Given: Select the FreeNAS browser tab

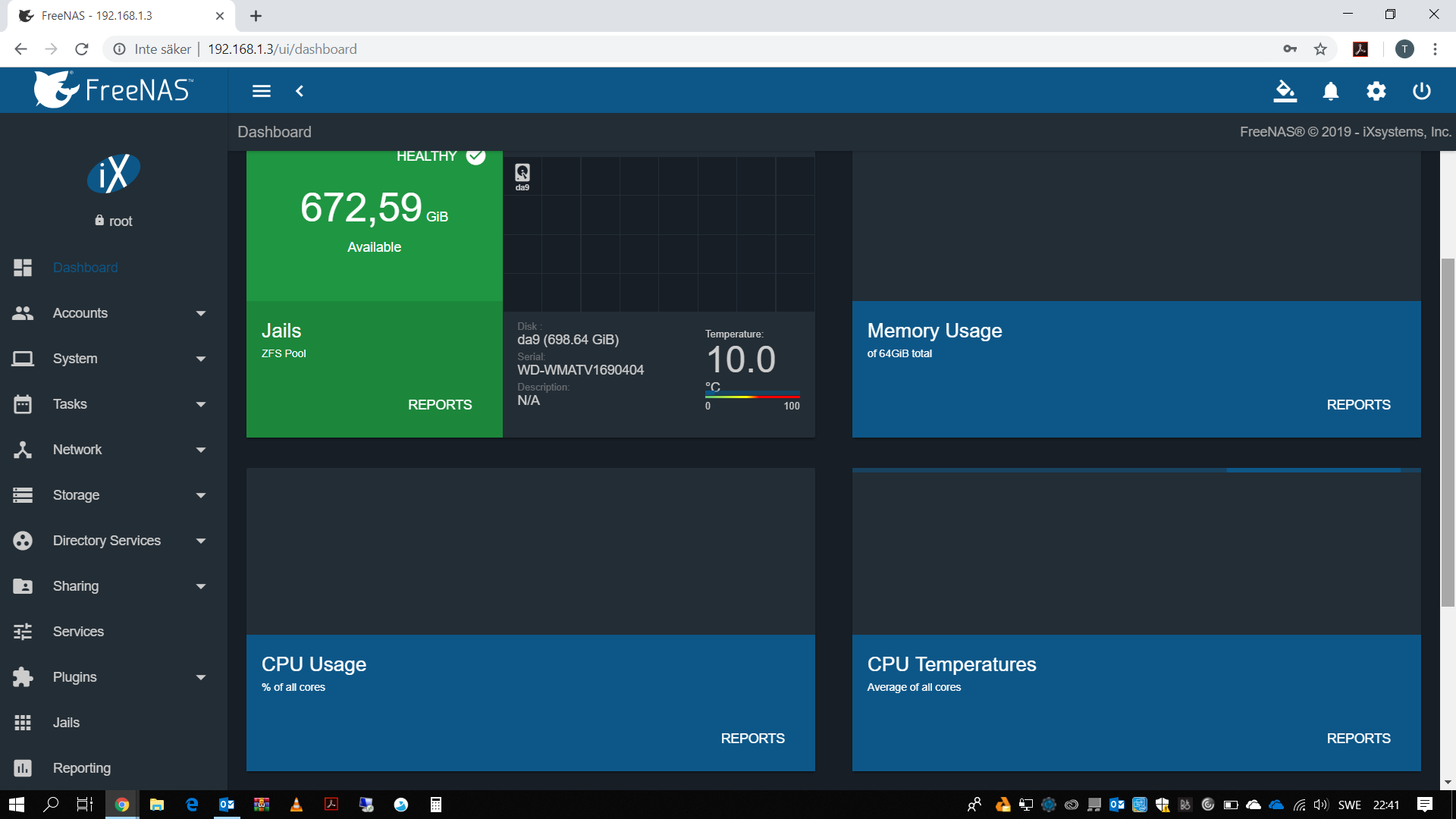Looking at the screenshot, I should coord(121,16).
